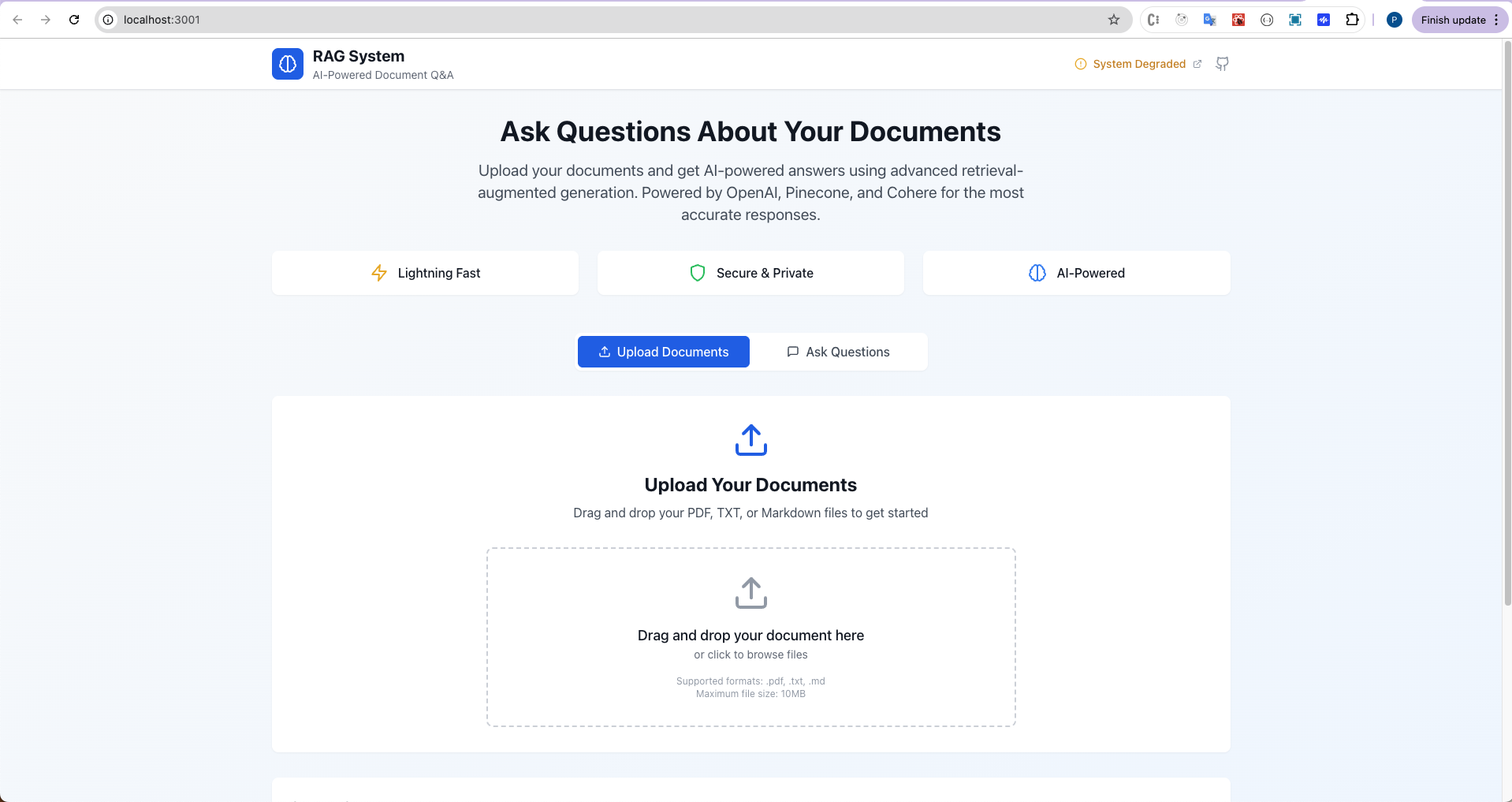Image resolution: width=1512 pixels, height=802 pixels.
Task: Go back using the browser back arrow
Action: point(17,20)
